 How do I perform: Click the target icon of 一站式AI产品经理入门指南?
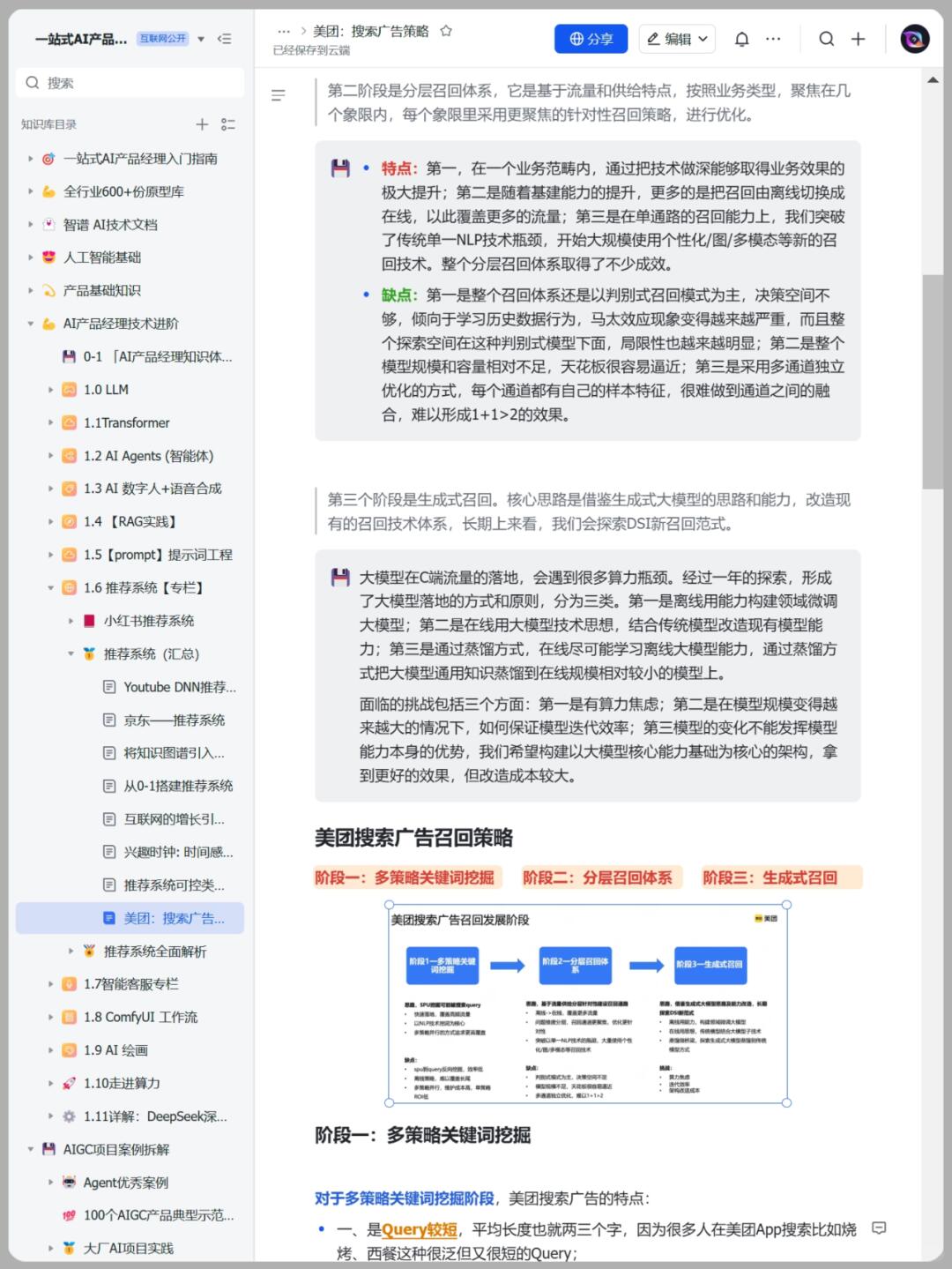point(48,159)
